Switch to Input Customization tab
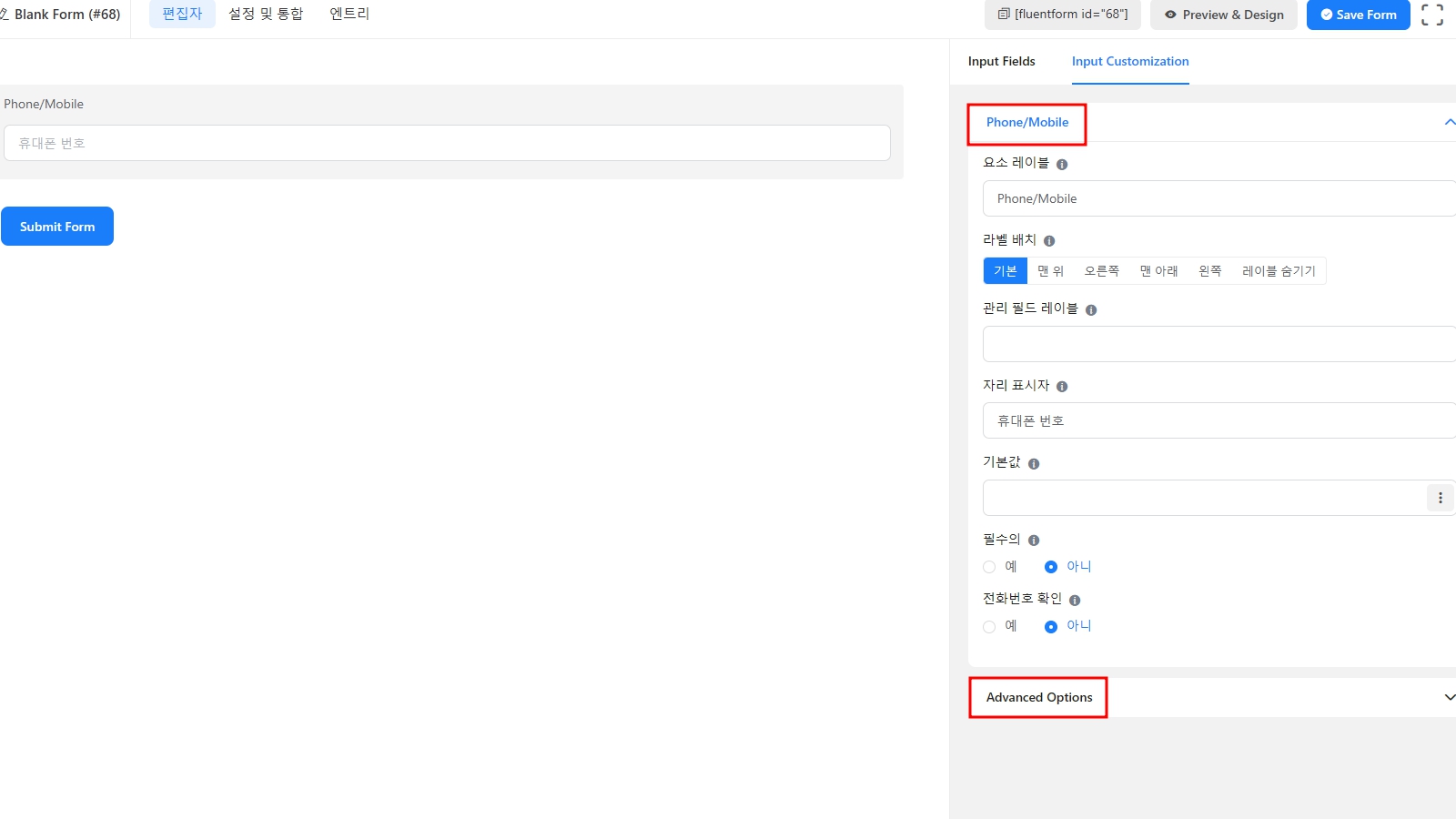Screen dimensions: 1456x819 point(1130,61)
